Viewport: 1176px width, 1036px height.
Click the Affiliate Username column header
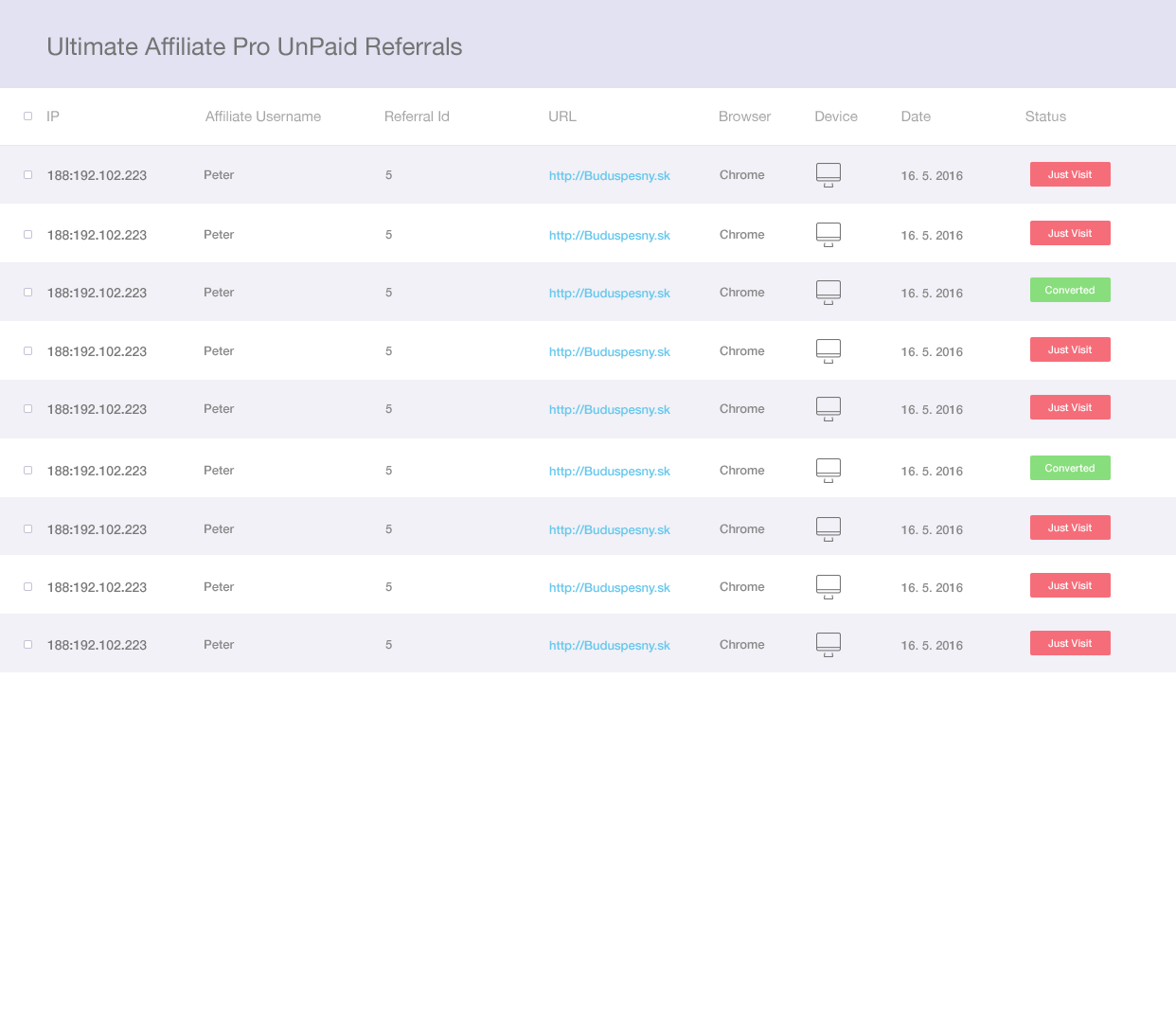pos(263,116)
